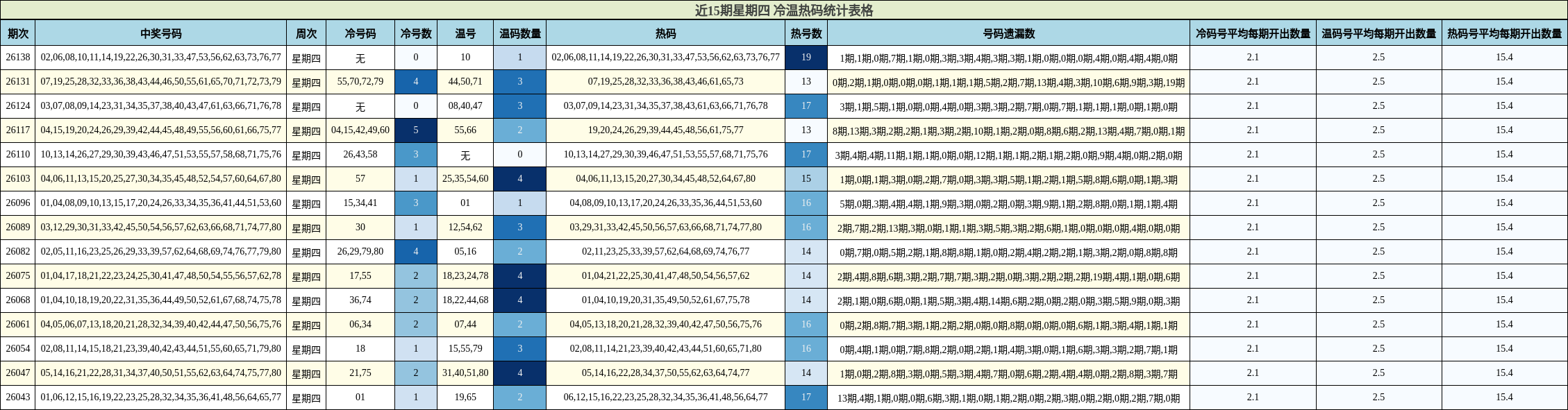Select period 26124 in 期次 column

[17, 106]
